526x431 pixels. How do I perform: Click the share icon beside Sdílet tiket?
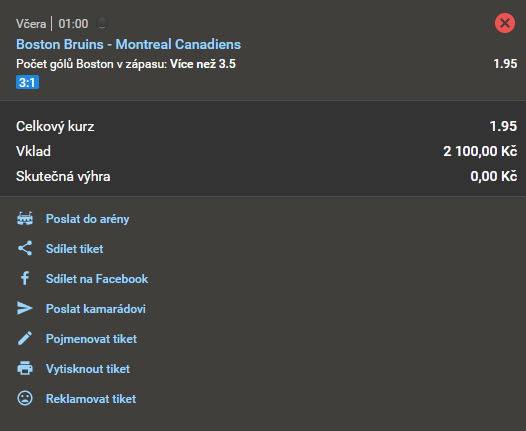tap(25, 249)
